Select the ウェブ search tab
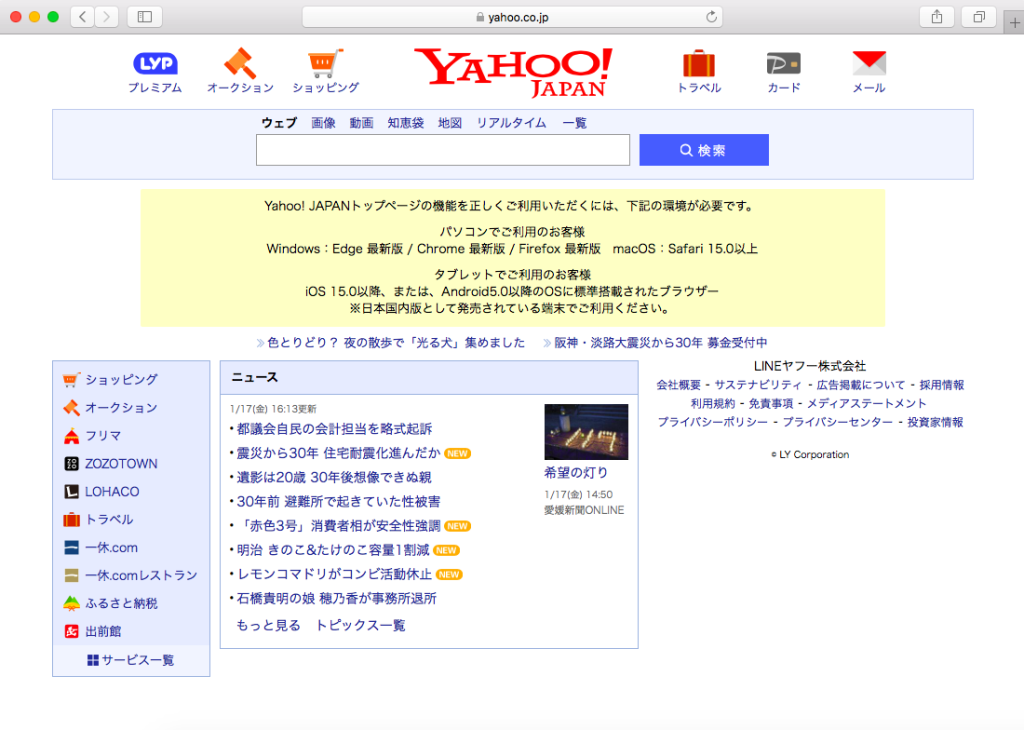This screenshot has width=1024, height=730. click(x=280, y=123)
